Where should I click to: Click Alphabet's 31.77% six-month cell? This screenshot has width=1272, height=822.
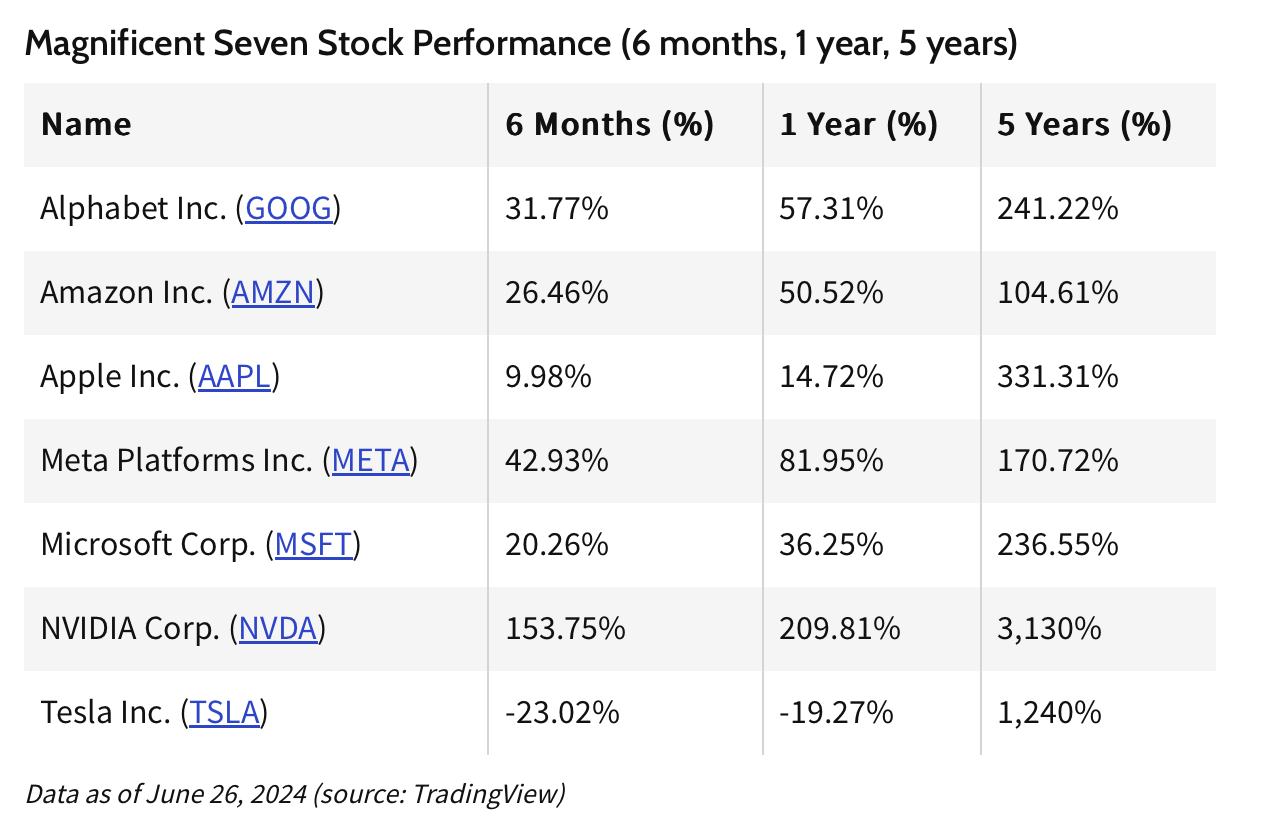[x=557, y=209]
